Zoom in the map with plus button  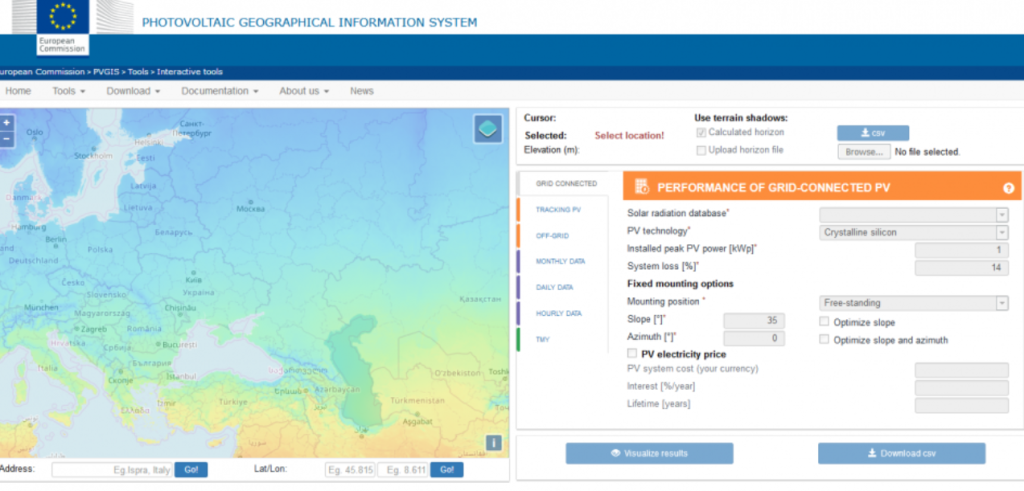pyautogui.click(x=7, y=123)
